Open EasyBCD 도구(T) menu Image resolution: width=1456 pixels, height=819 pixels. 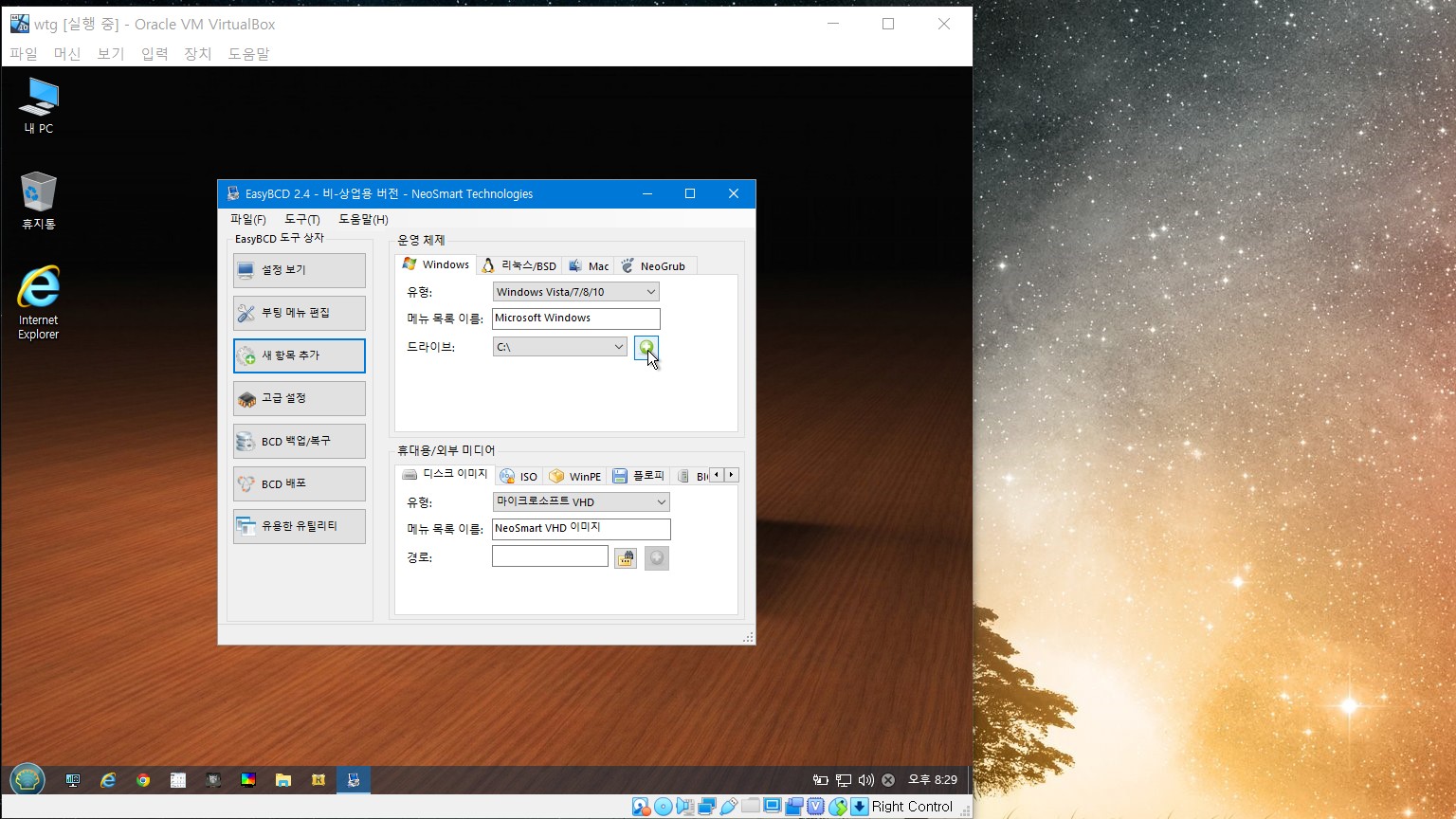pos(302,219)
